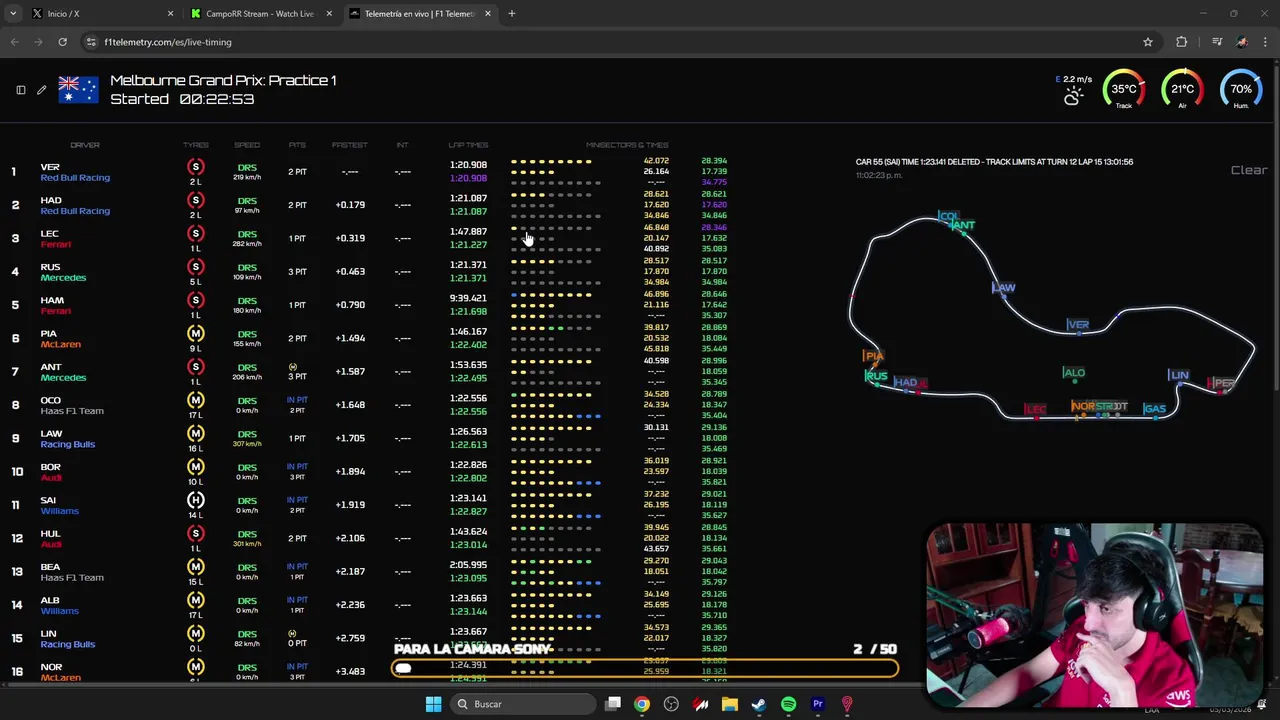
Task: Click driver name HAM Ferrari
Action: click(x=56, y=305)
